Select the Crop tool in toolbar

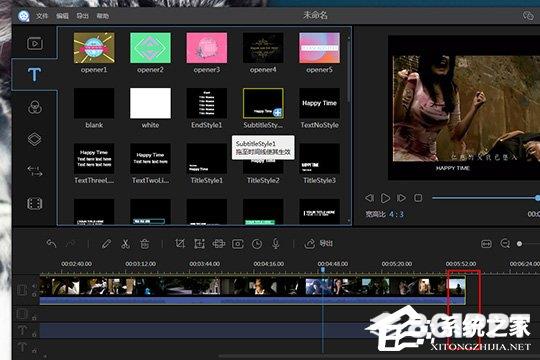pos(180,244)
